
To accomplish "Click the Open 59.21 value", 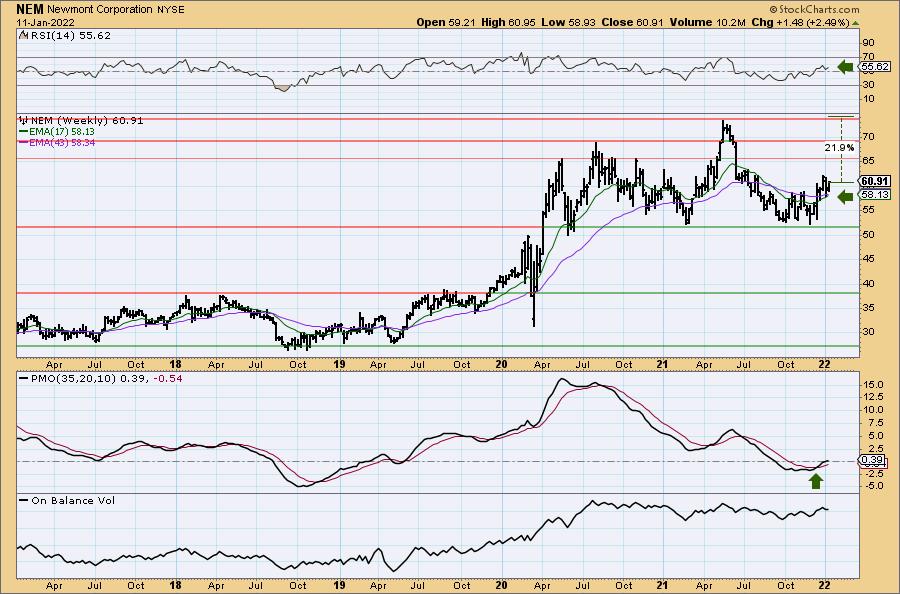I will click(x=446, y=22).
